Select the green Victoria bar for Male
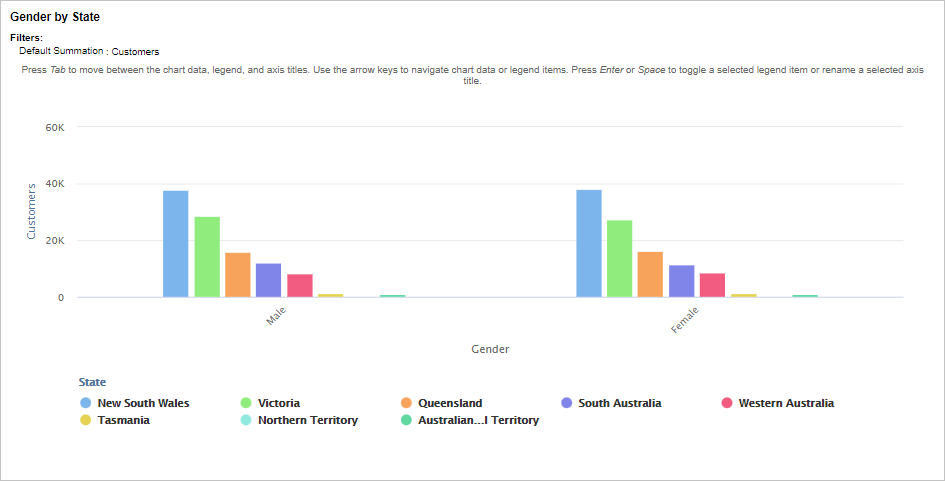 pyautogui.click(x=207, y=257)
